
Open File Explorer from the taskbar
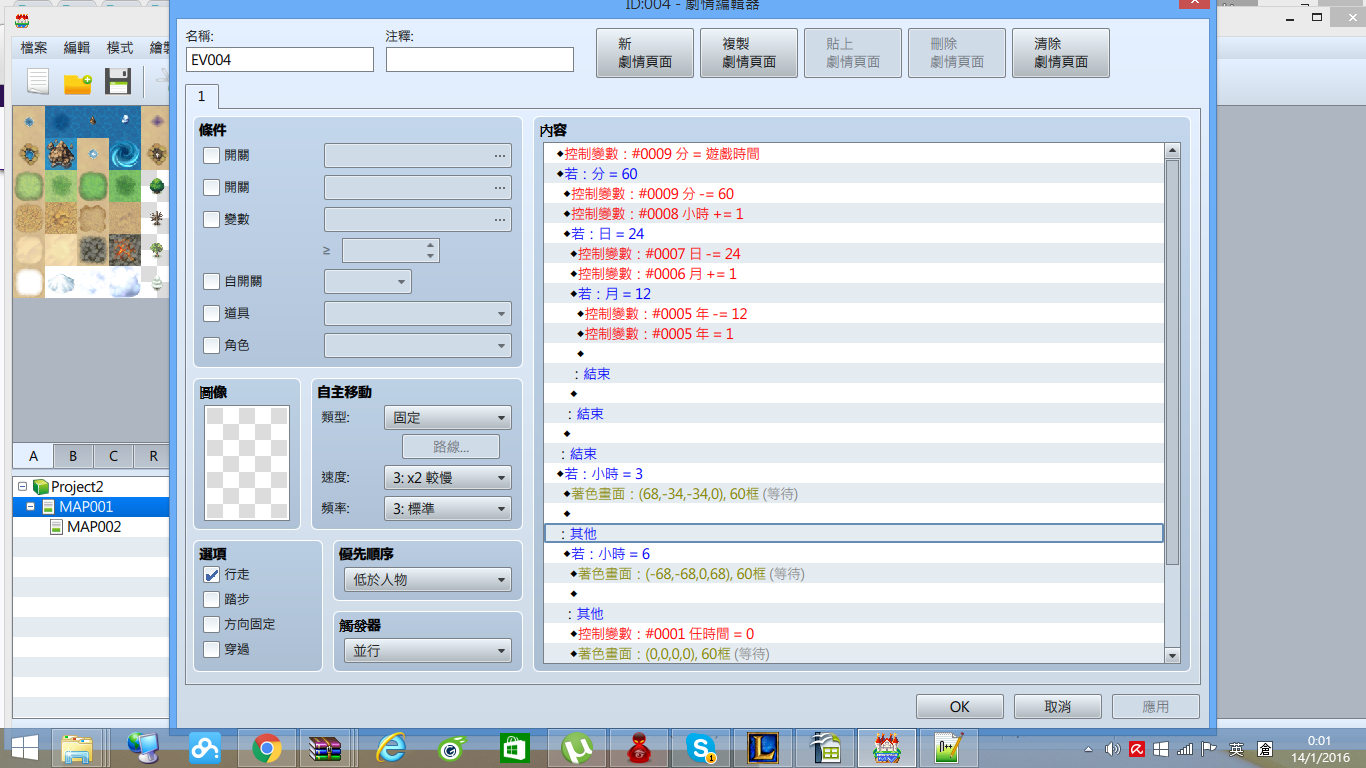click(78, 747)
